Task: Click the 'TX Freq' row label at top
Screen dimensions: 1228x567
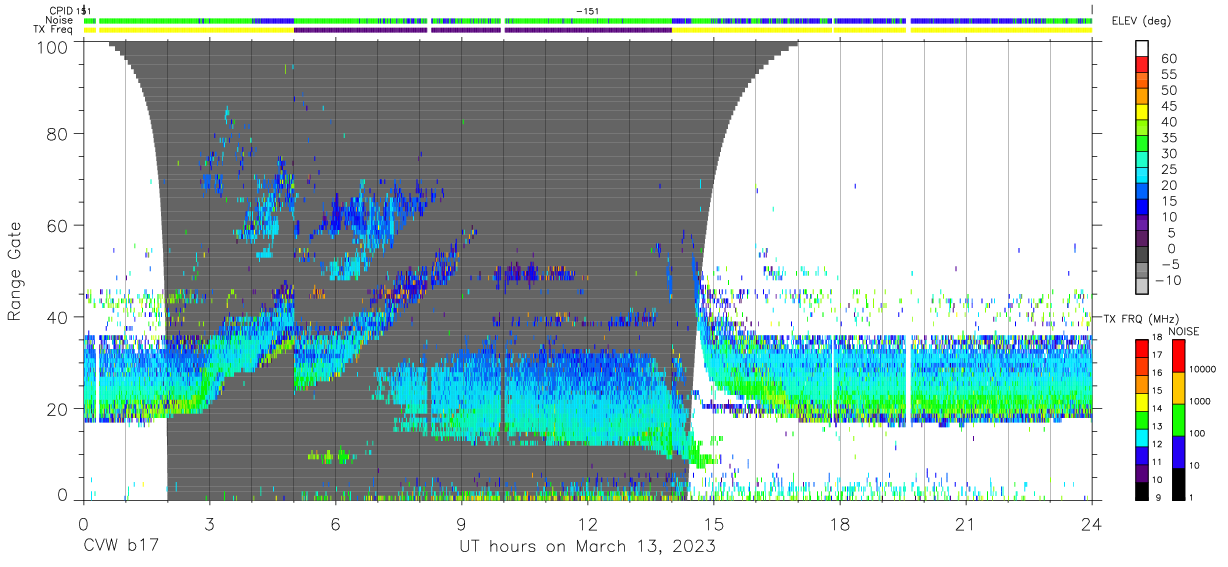Action: click(x=53, y=29)
